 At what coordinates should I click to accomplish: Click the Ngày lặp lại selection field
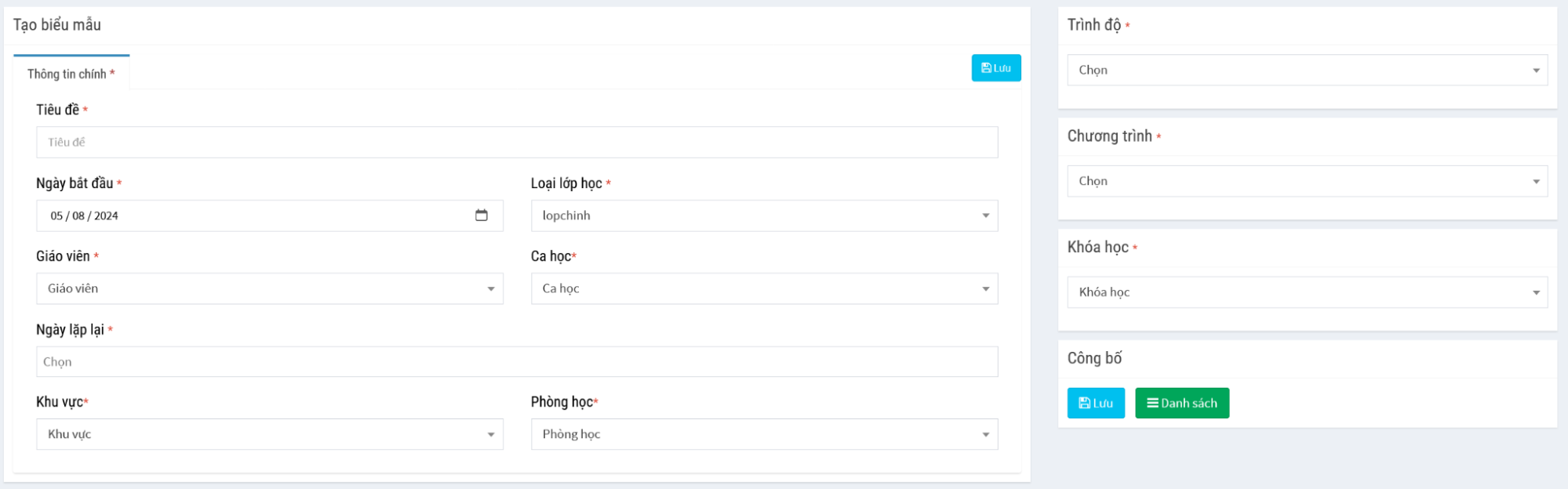click(x=516, y=362)
